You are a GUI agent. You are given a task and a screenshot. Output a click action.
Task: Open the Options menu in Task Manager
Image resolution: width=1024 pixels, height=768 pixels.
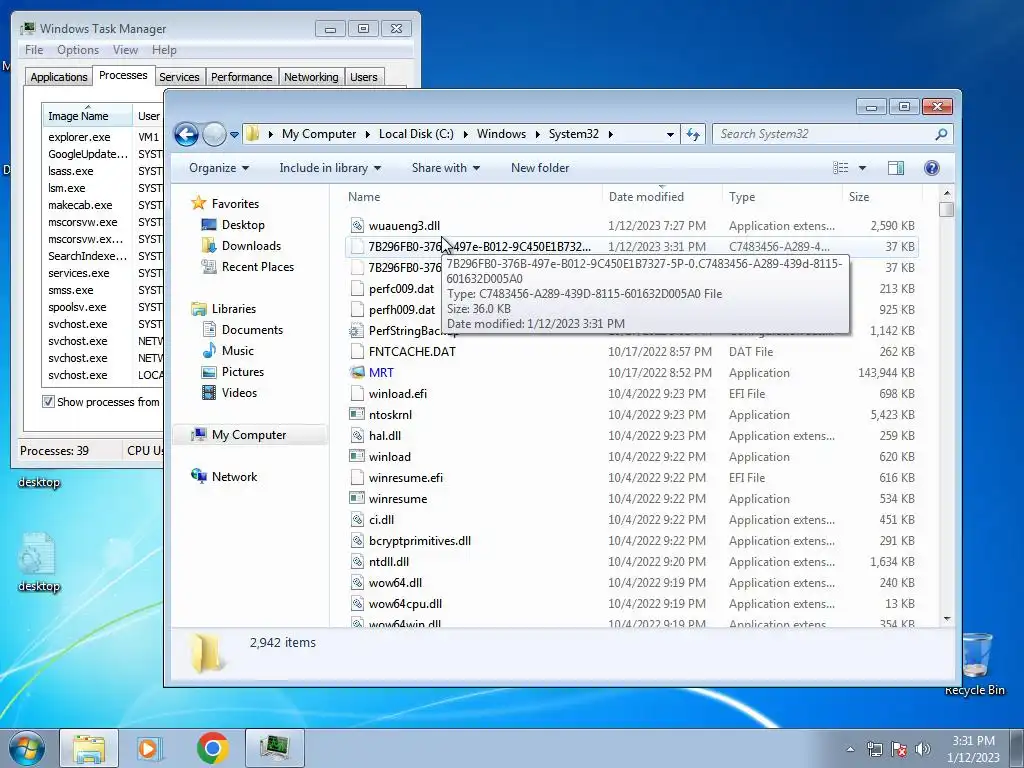pyautogui.click(x=78, y=50)
